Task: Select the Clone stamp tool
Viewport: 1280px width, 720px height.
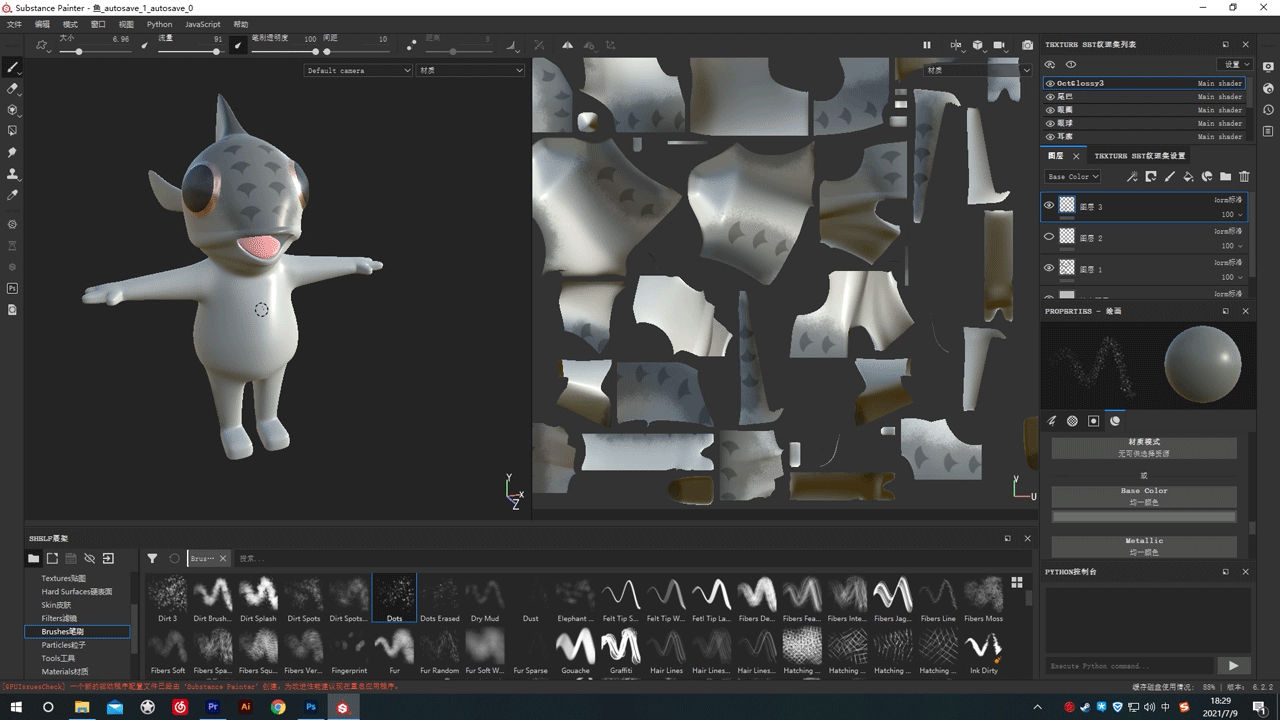Action: [x=12, y=174]
